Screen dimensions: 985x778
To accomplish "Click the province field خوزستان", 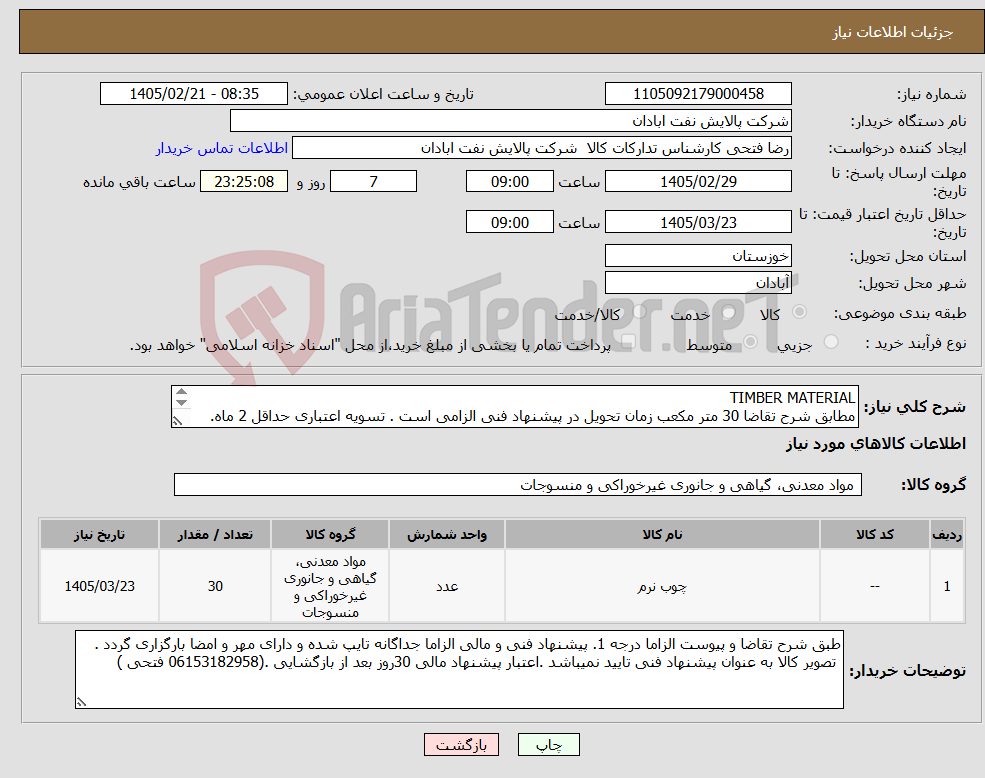I will click(x=698, y=256).
